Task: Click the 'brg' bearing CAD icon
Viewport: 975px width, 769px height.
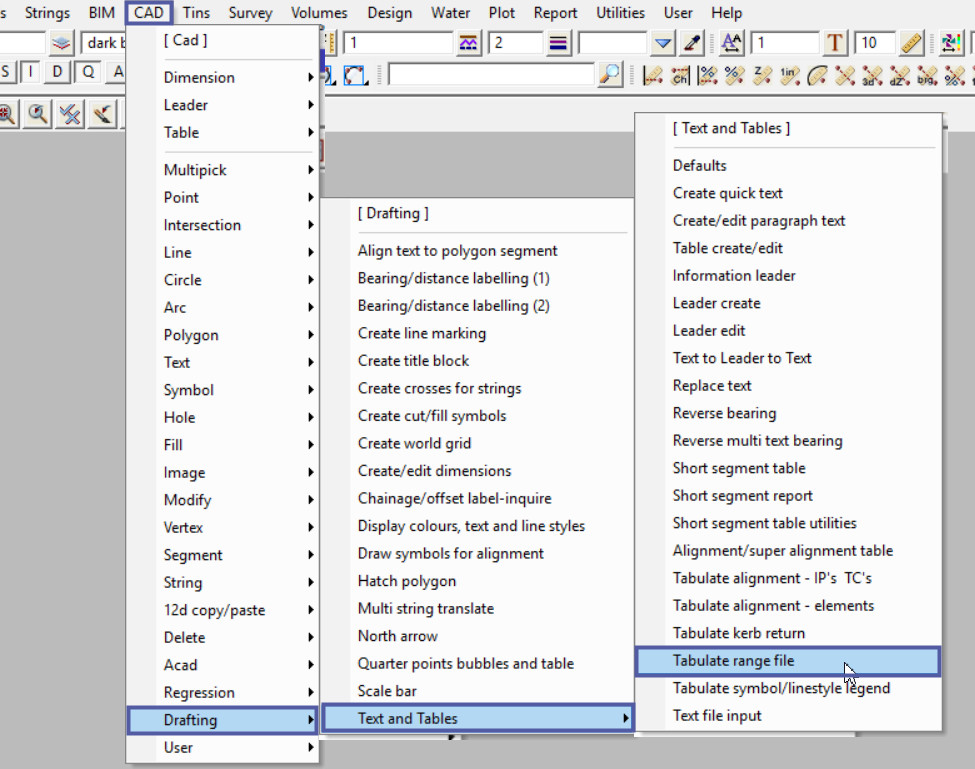Action: click(x=926, y=75)
